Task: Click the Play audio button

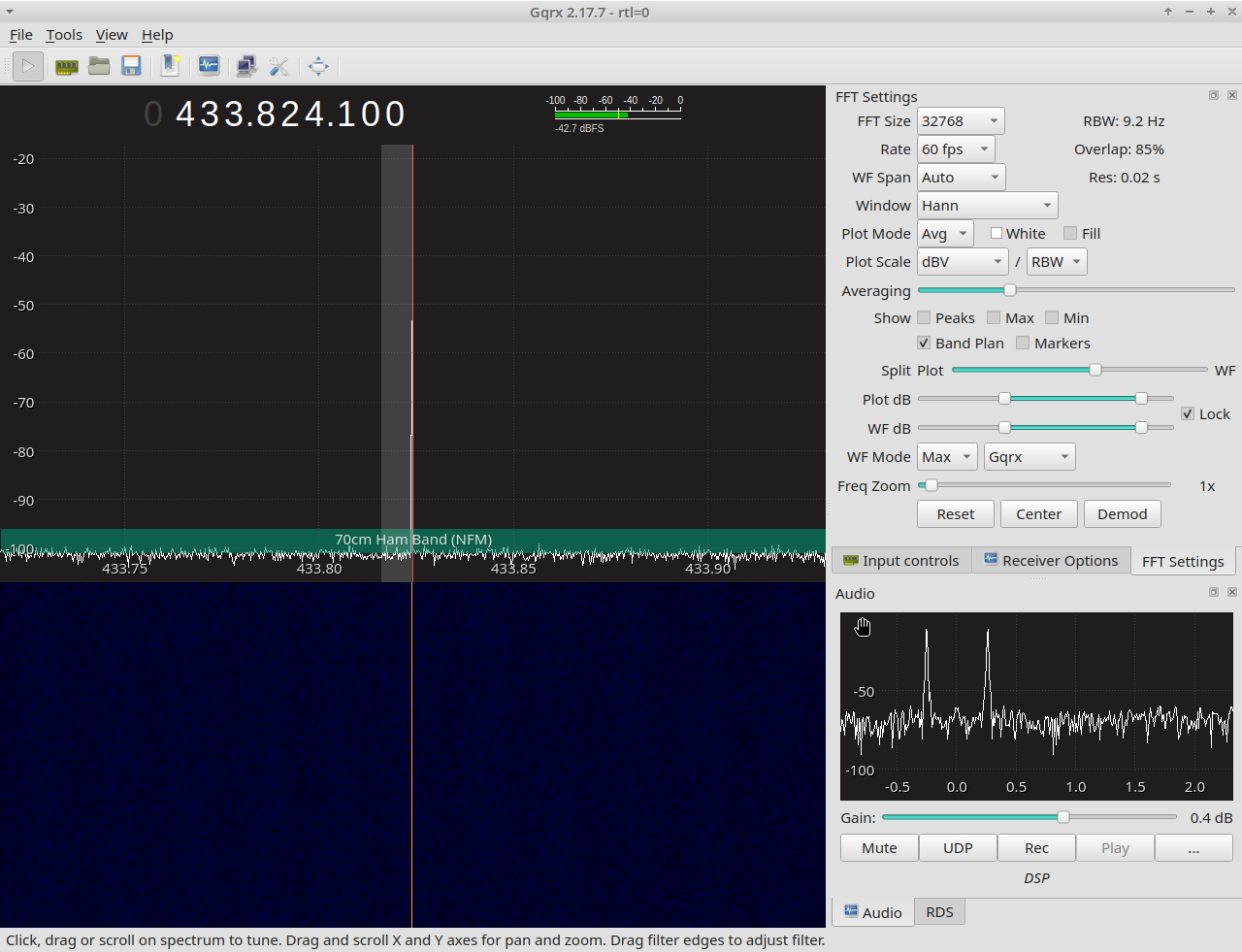Action: 1116,848
